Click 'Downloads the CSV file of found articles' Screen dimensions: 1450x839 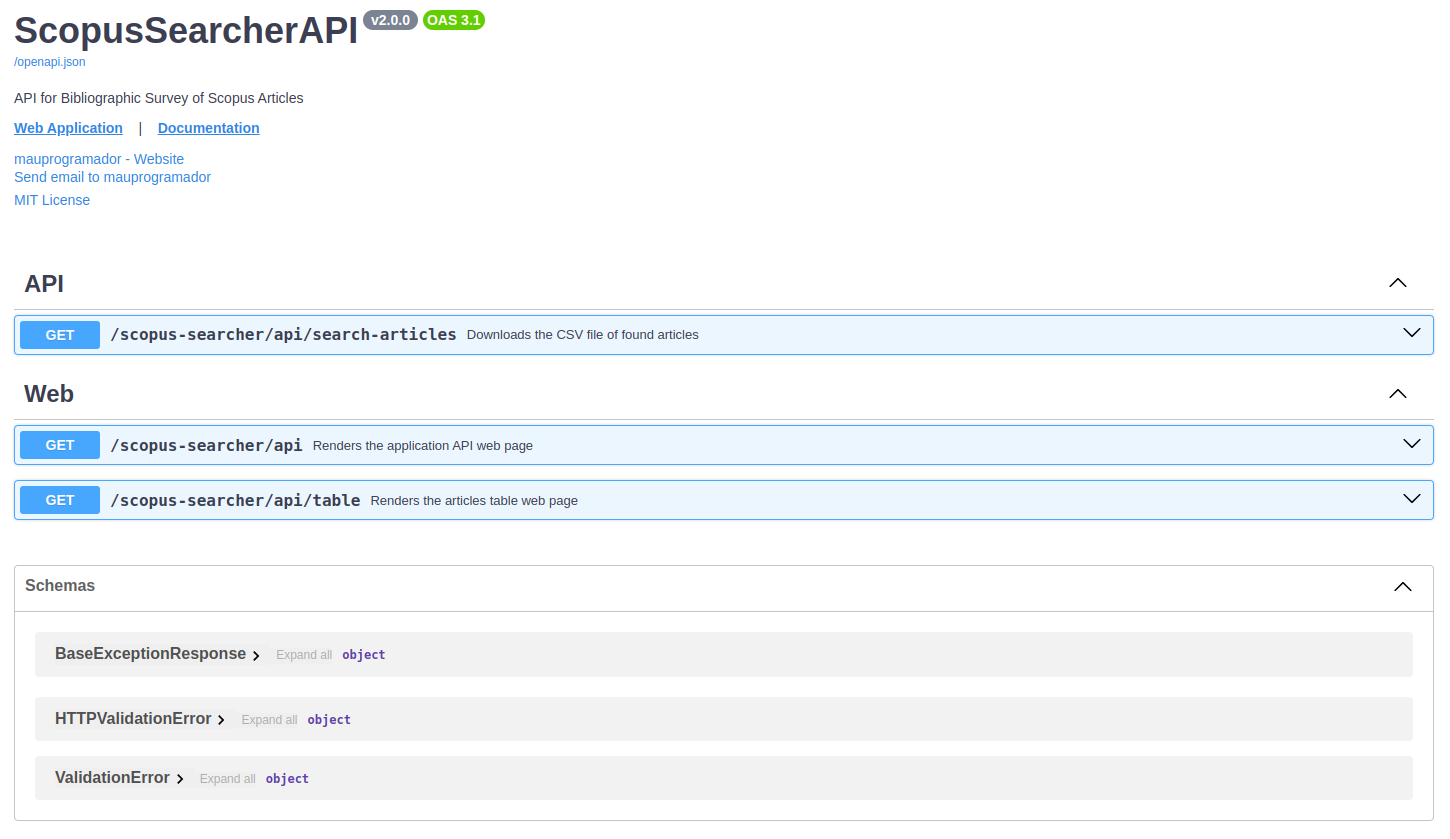583,335
